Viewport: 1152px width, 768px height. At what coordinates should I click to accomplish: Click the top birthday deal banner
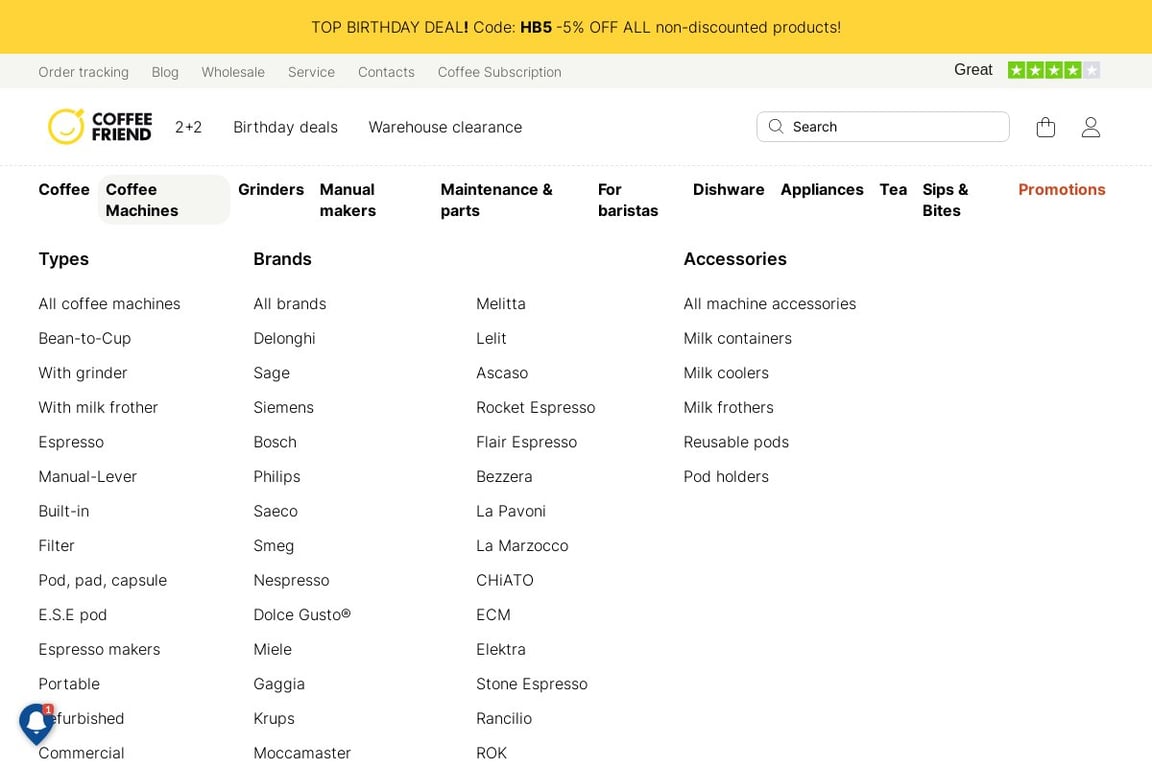click(x=576, y=27)
